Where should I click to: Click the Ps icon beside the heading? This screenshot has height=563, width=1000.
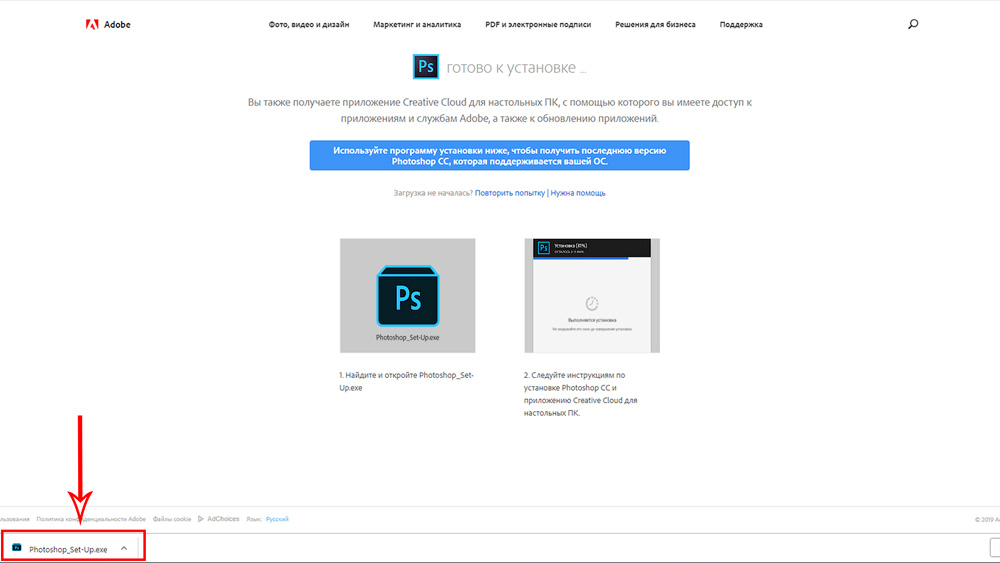425,66
